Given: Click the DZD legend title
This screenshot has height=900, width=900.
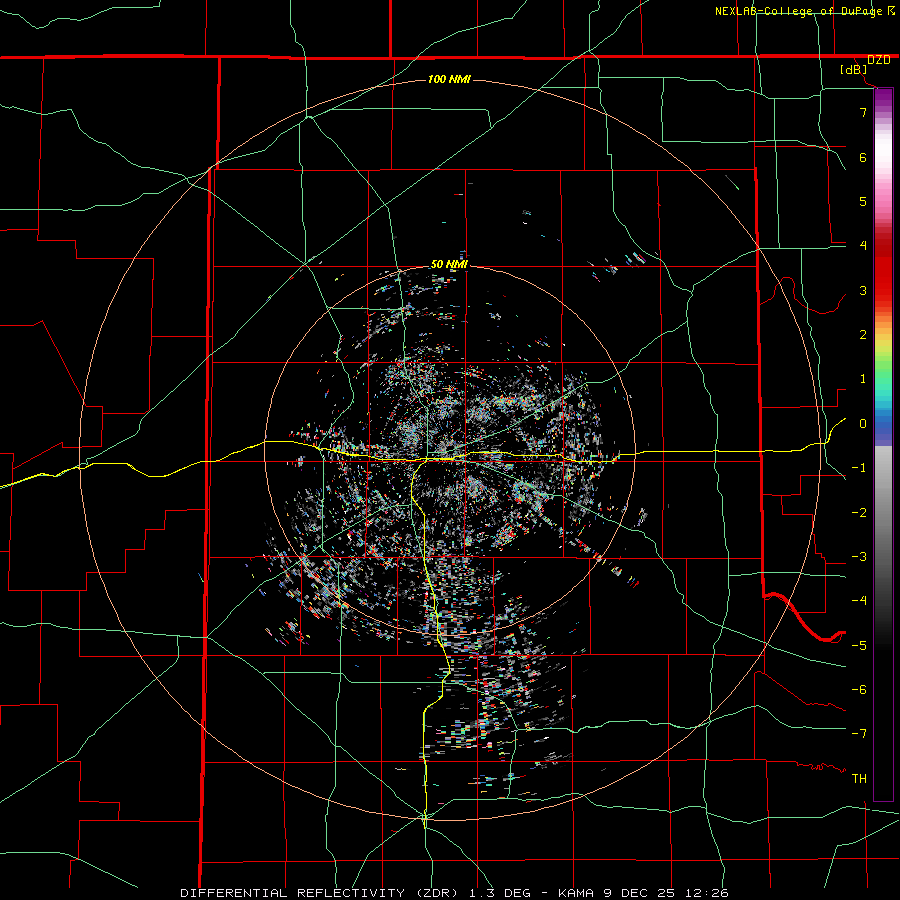Looking at the screenshot, I should pyautogui.click(x=879, y=60).
